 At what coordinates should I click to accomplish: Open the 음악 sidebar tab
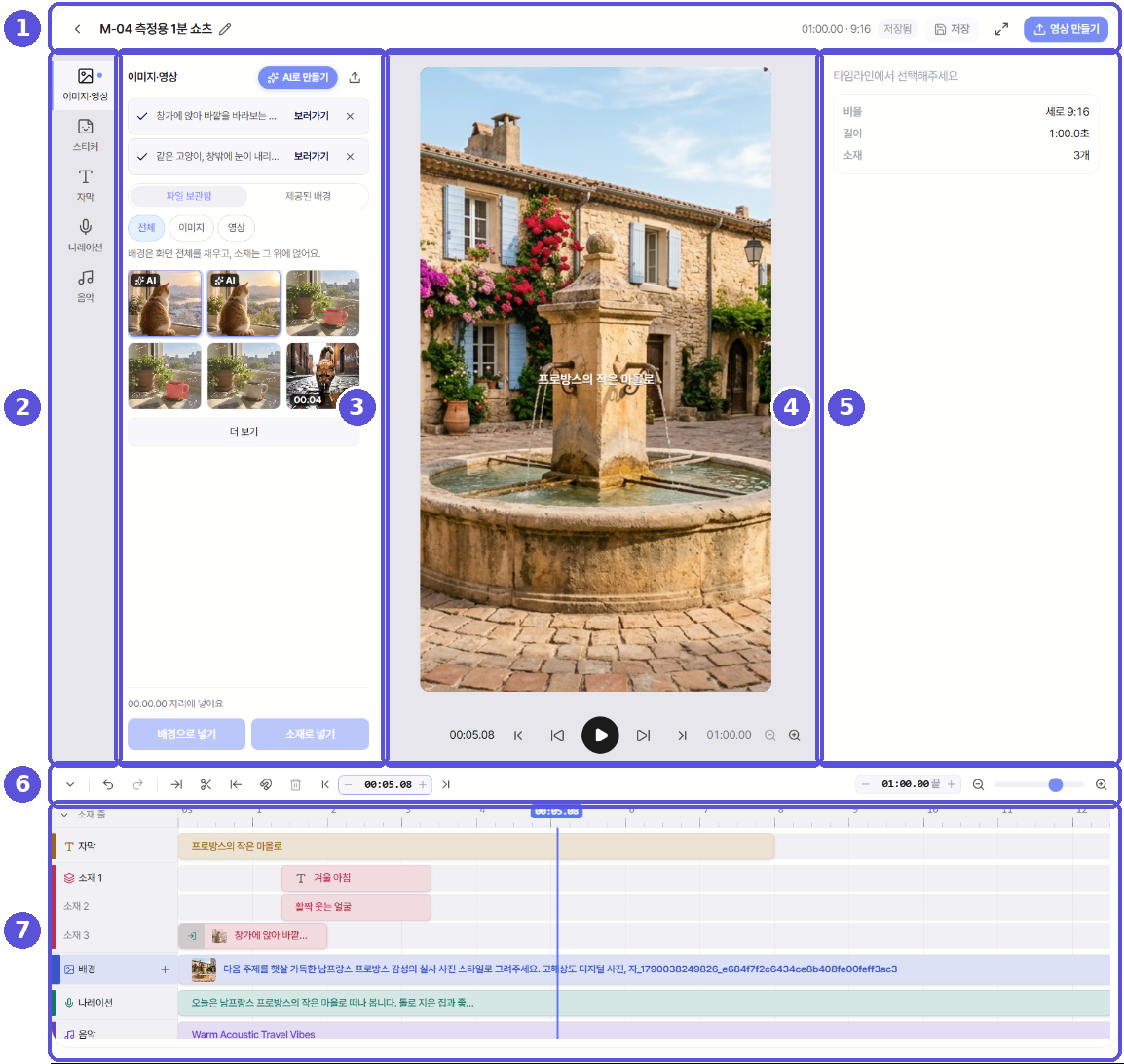86,286
